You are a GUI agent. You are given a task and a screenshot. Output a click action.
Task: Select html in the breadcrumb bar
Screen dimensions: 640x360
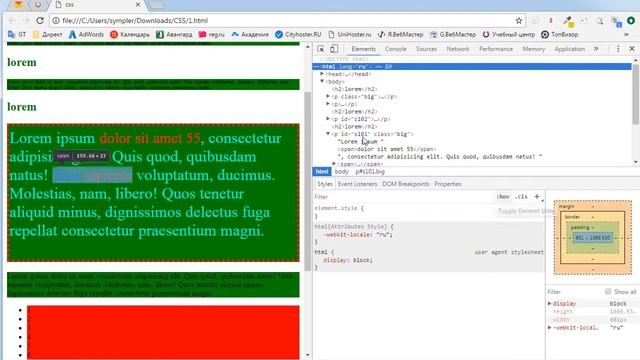pos(322,172)
